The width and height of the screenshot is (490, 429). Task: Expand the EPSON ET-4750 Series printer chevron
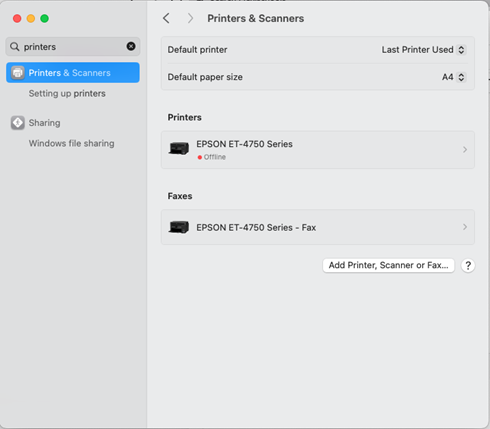click(465, 150)
